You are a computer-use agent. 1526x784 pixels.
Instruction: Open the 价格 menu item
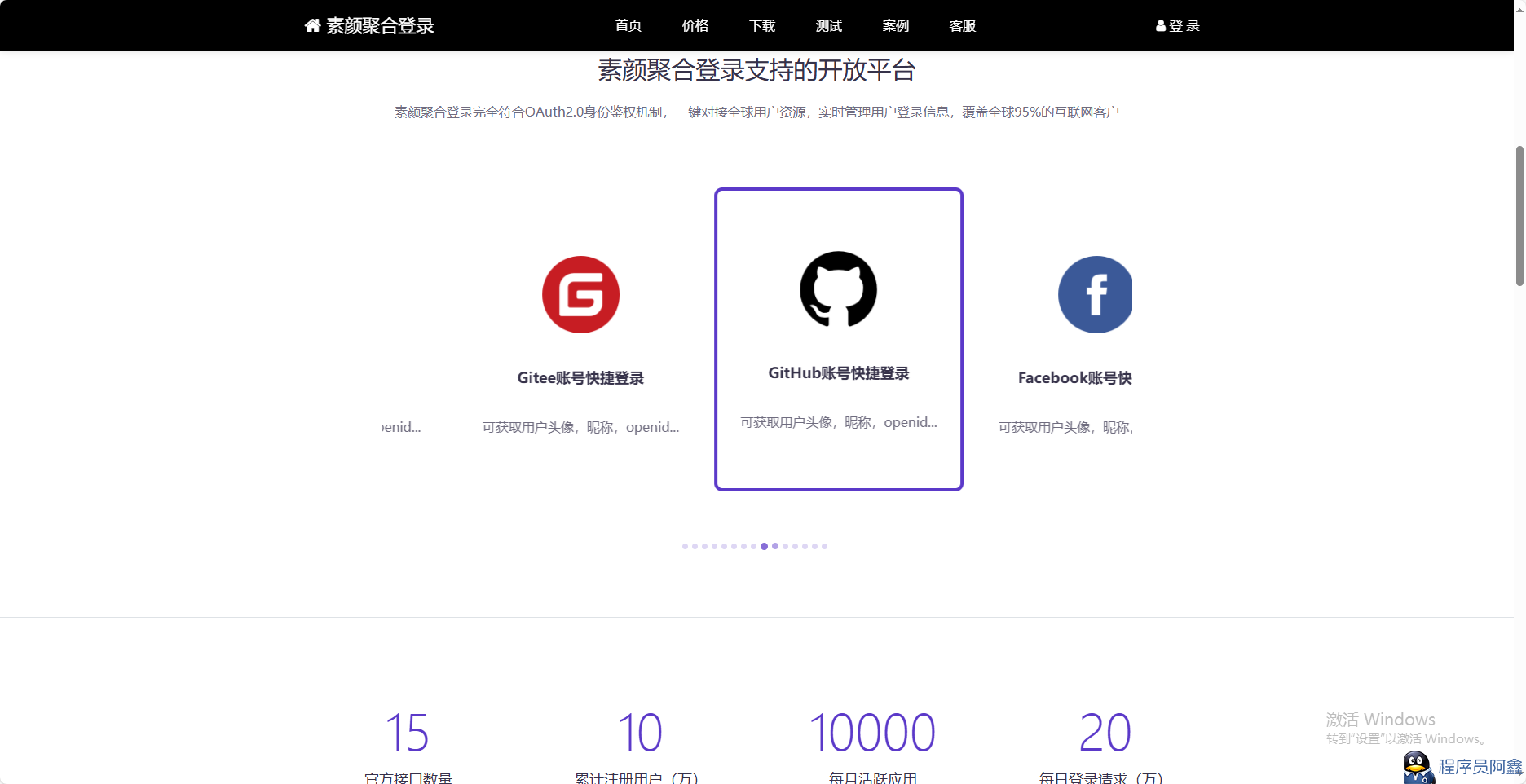[x=695, y=25]
